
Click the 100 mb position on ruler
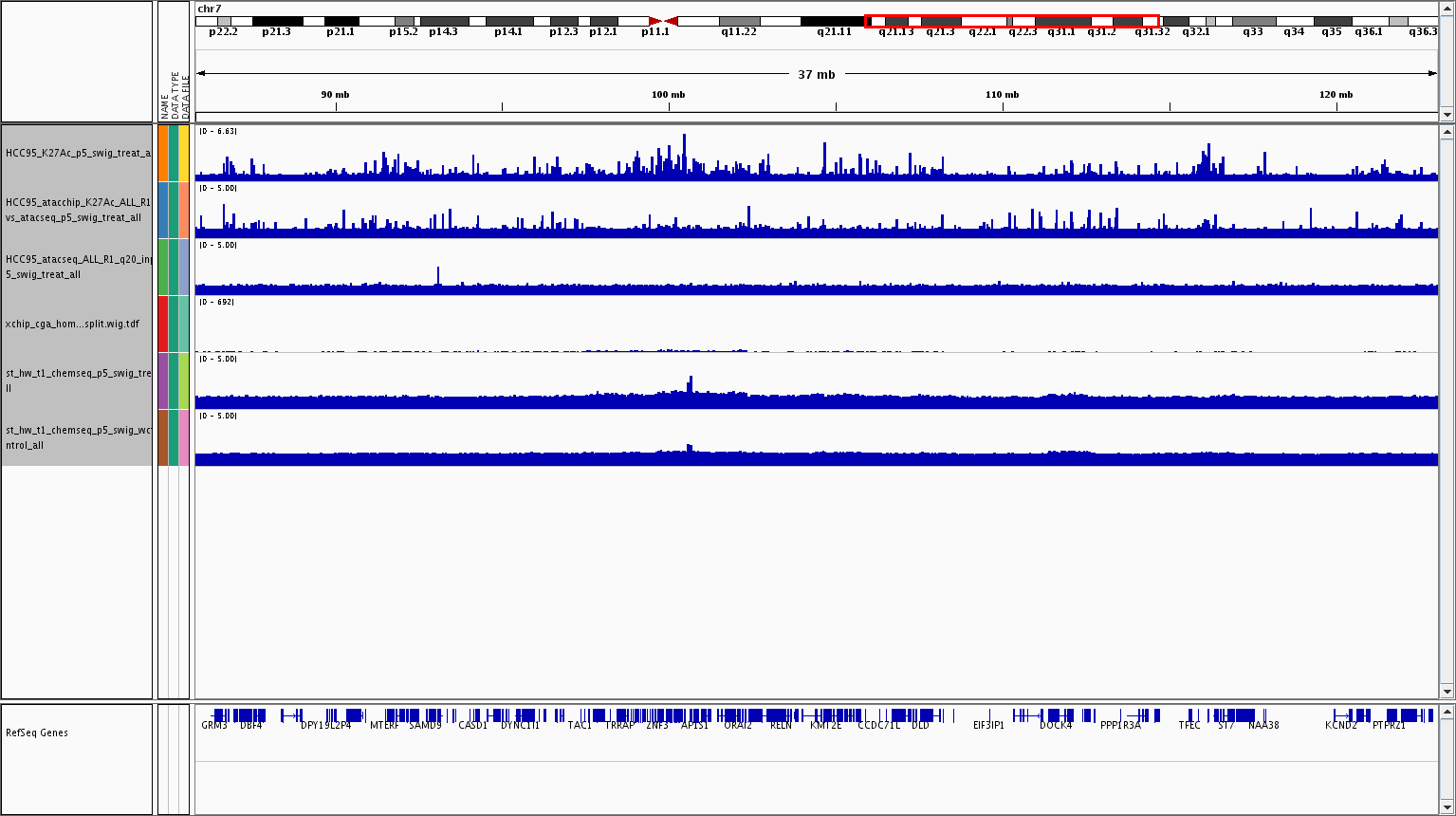(x=669, y=95)
